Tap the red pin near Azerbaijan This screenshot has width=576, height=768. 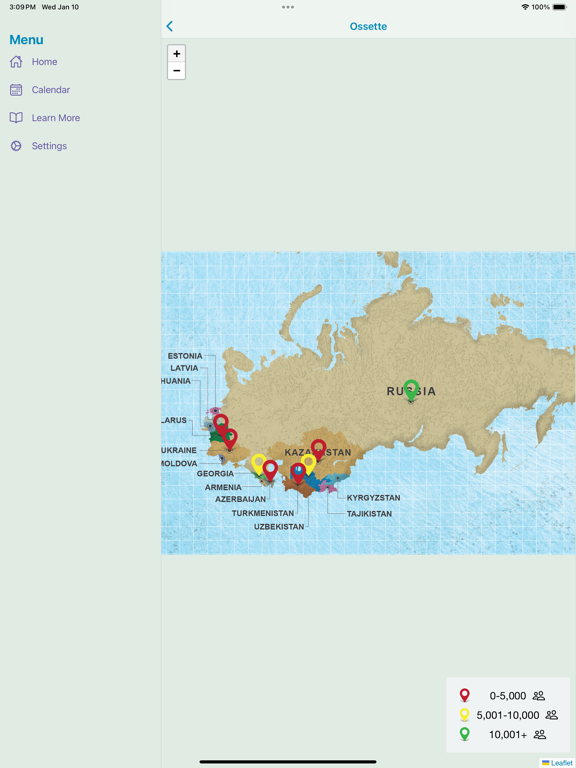pos(270,470)
